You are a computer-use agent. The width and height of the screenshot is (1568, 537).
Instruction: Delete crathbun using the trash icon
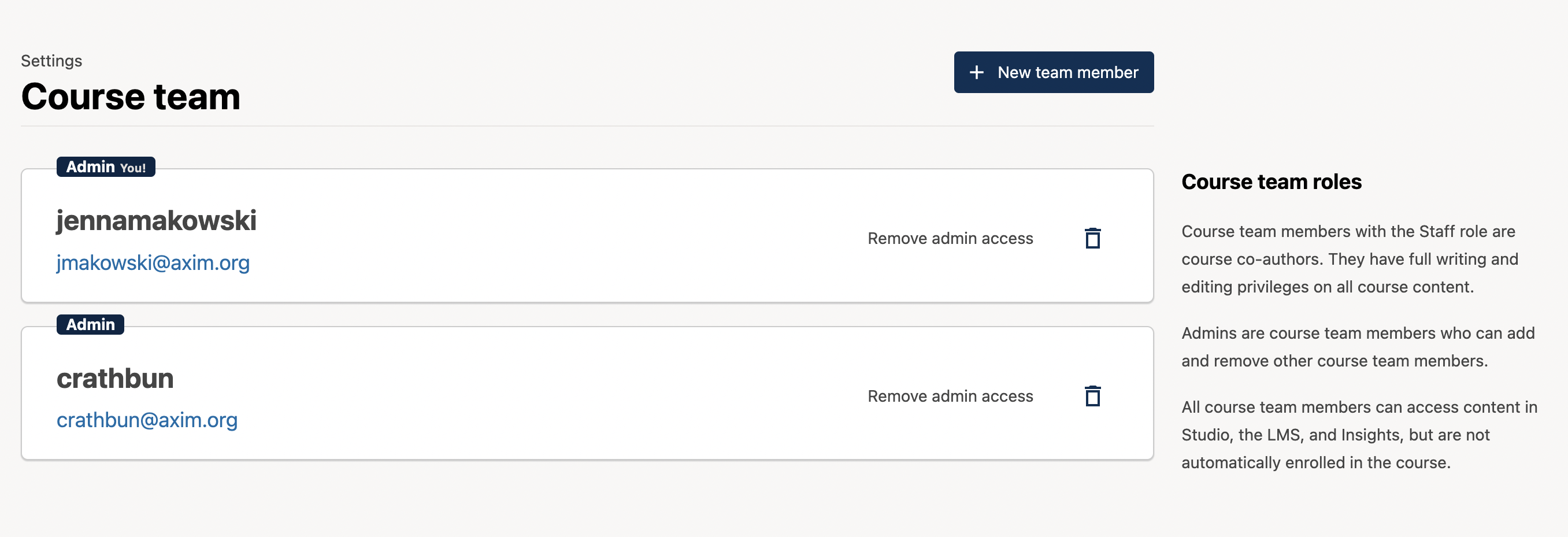coord(1092,396)
